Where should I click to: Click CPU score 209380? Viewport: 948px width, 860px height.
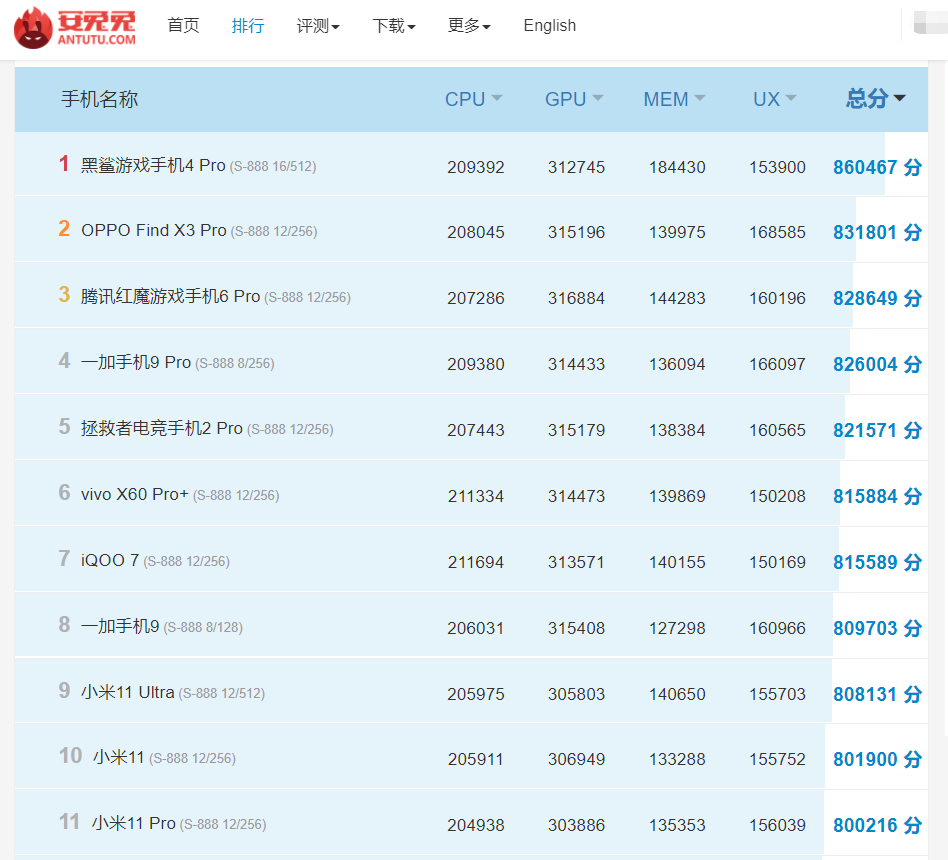click(x=476, y=364)
